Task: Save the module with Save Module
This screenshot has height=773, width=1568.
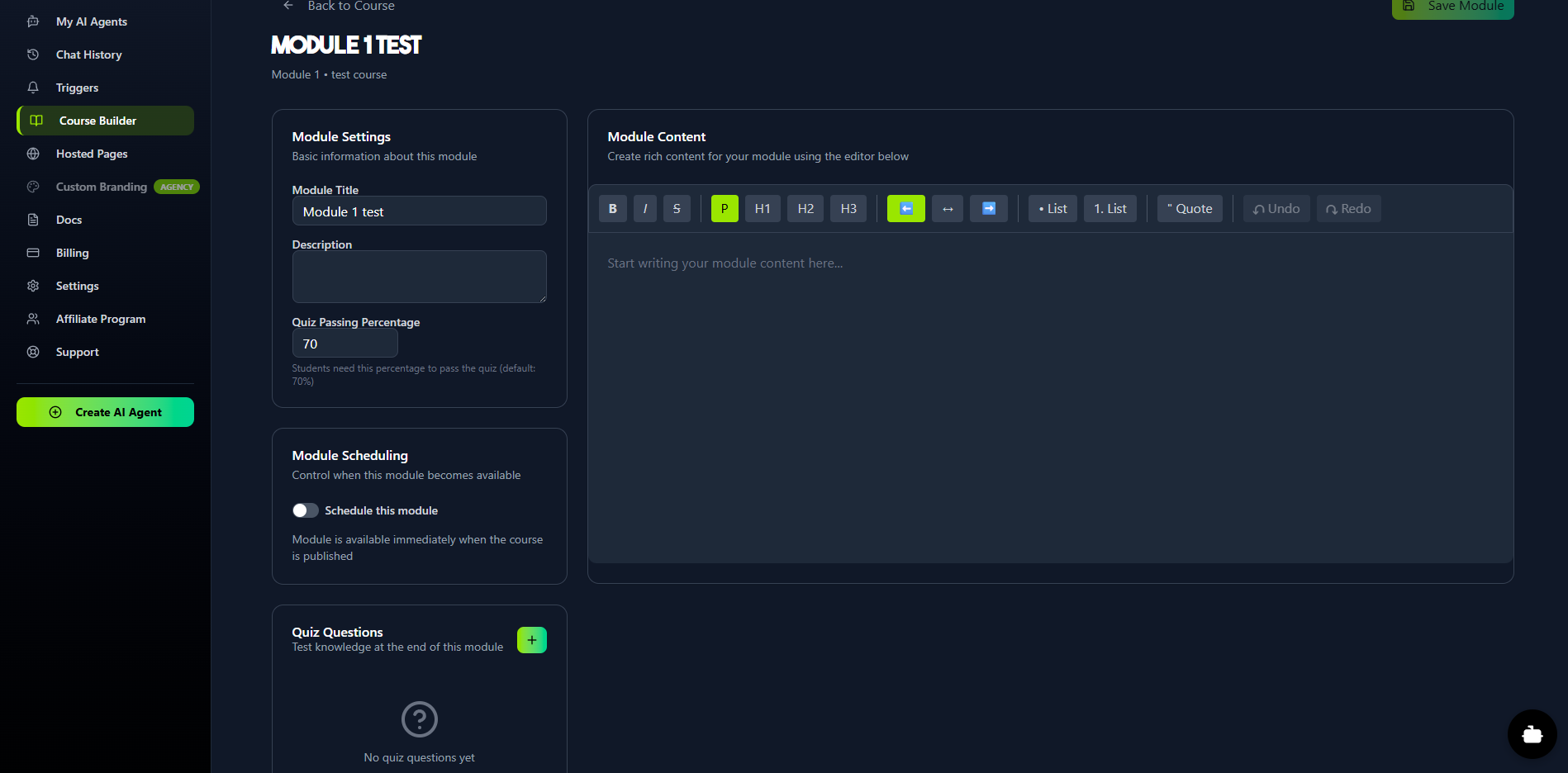Action: click(1452, 7)
